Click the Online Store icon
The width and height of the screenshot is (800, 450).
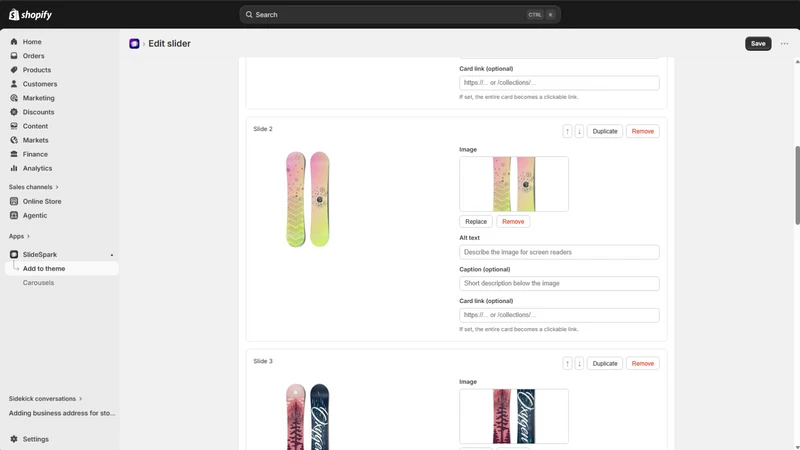(x=14, y=202)
